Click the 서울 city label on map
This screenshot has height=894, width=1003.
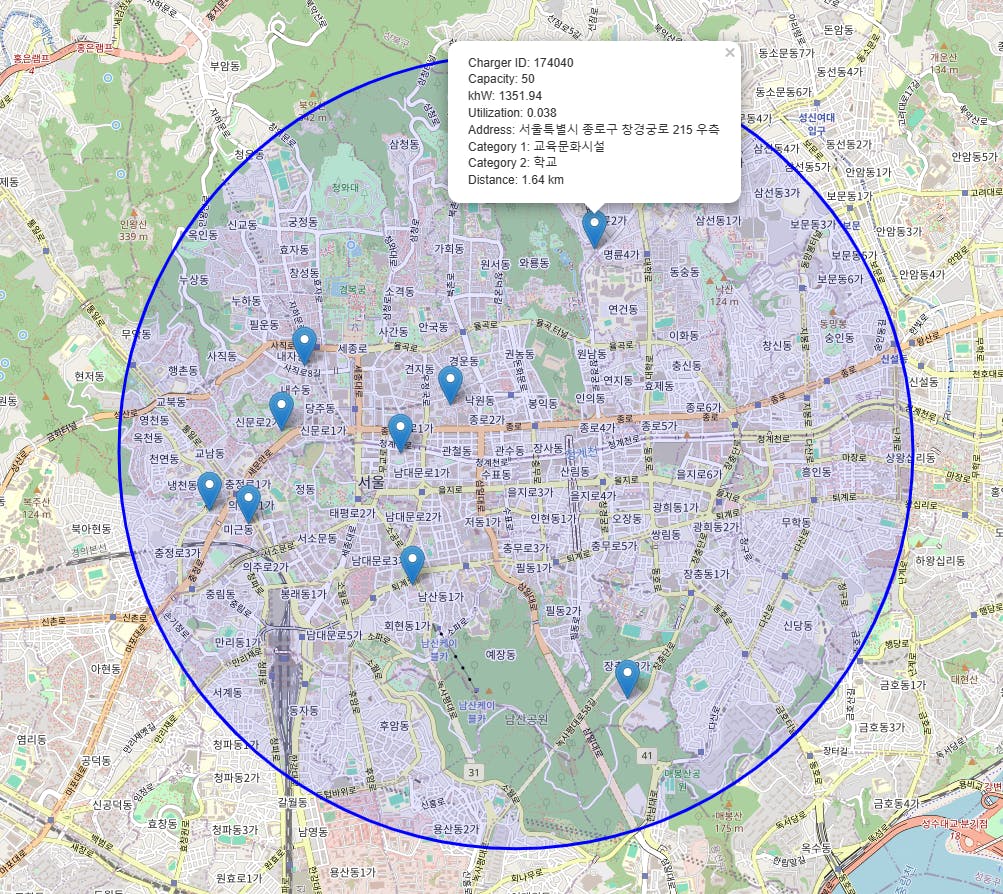(x=372, y=481)
